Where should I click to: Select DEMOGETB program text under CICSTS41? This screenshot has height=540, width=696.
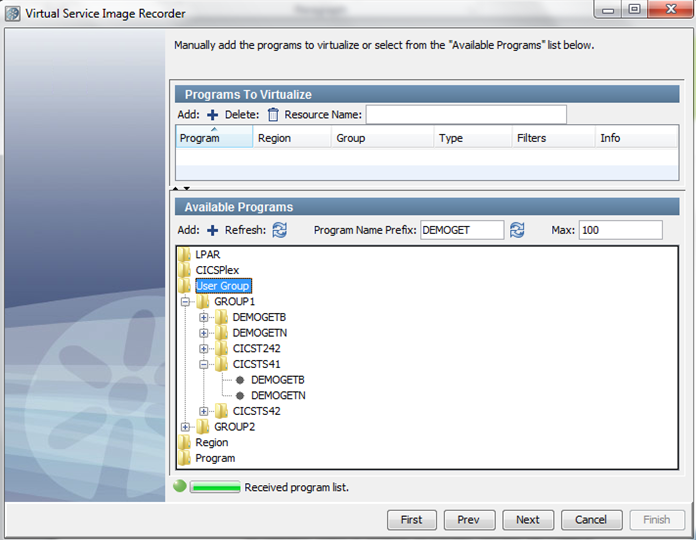point(278,380)
